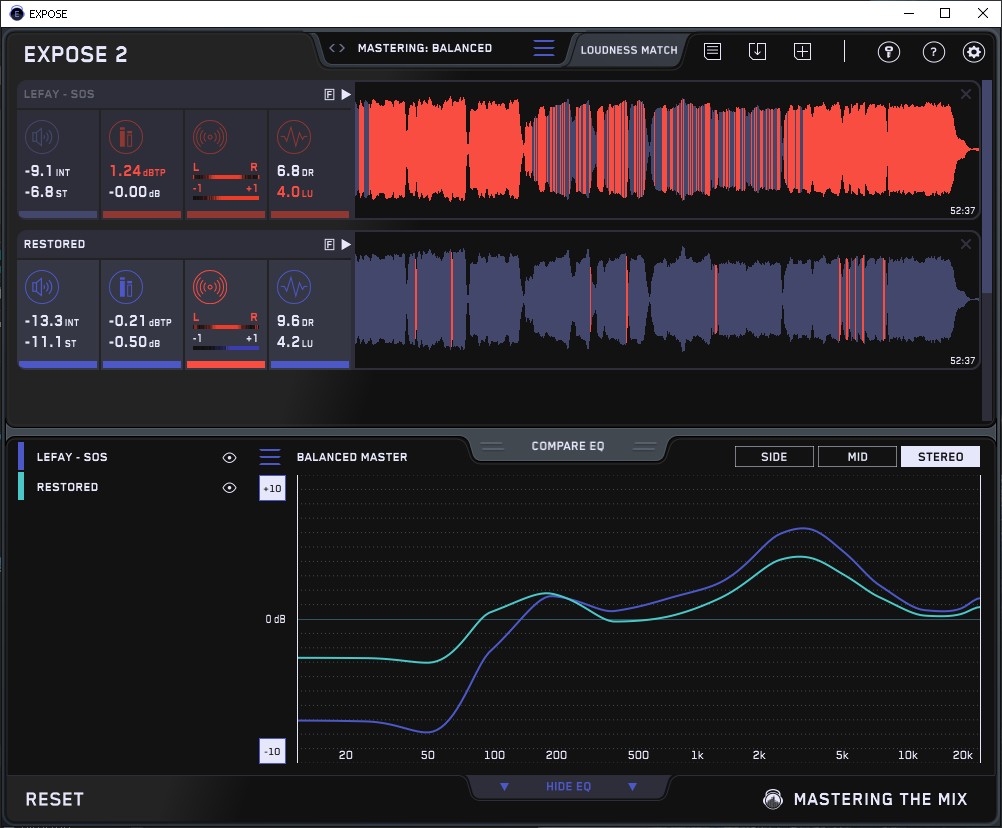Click true peak meter icon for RESTORED
1002x828 pixels.
(x=126, y=287)
